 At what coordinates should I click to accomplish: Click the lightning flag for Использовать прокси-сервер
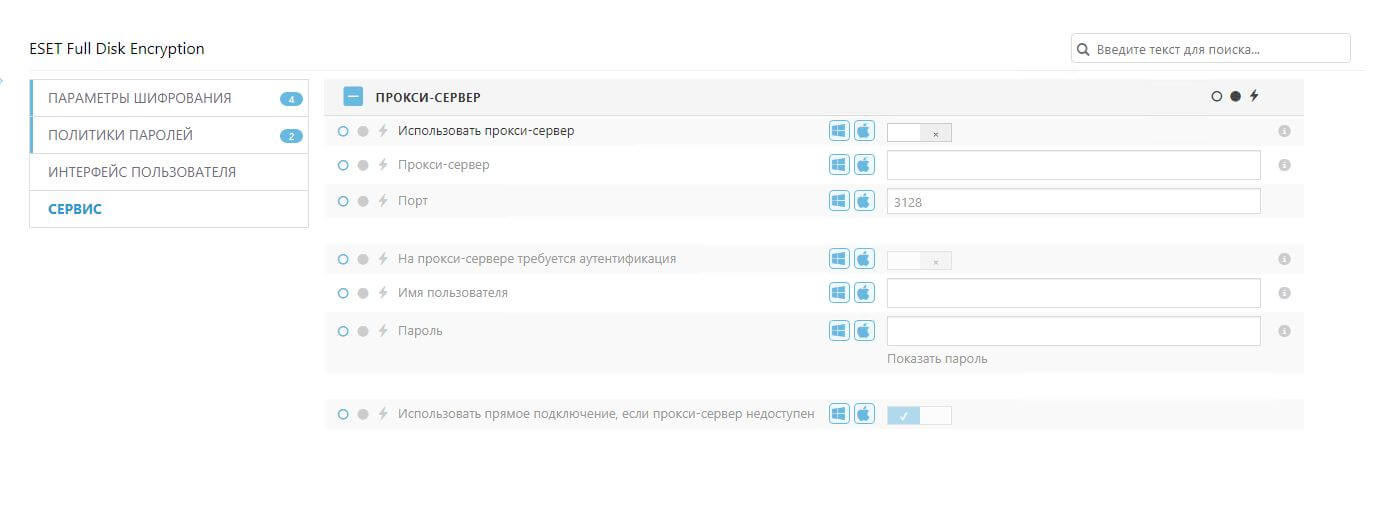[382, 131]
